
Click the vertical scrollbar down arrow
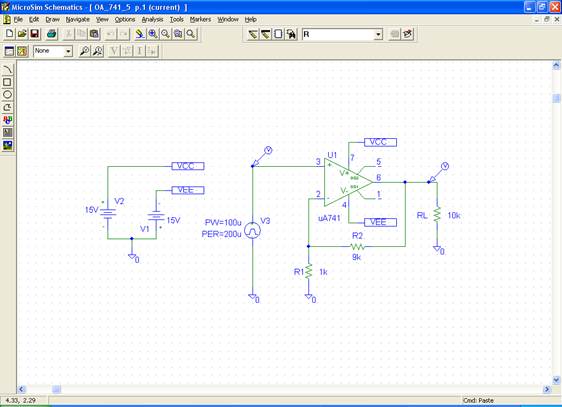[556, 380]
